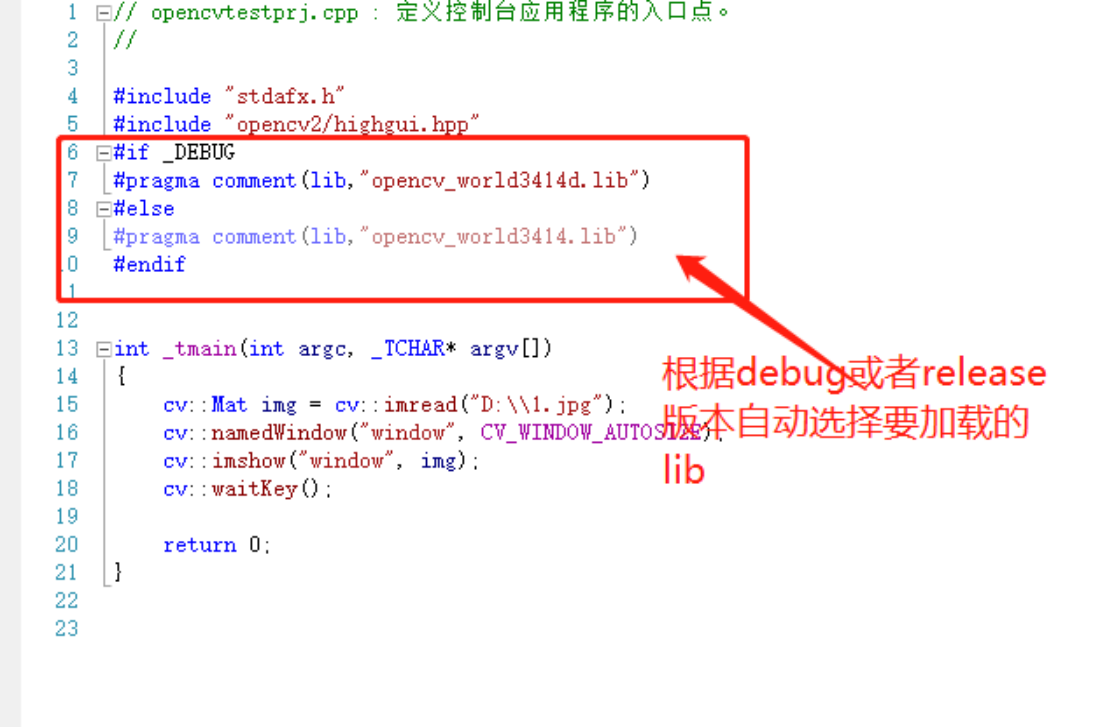Collapse the #else region toggle

[104, 209]
